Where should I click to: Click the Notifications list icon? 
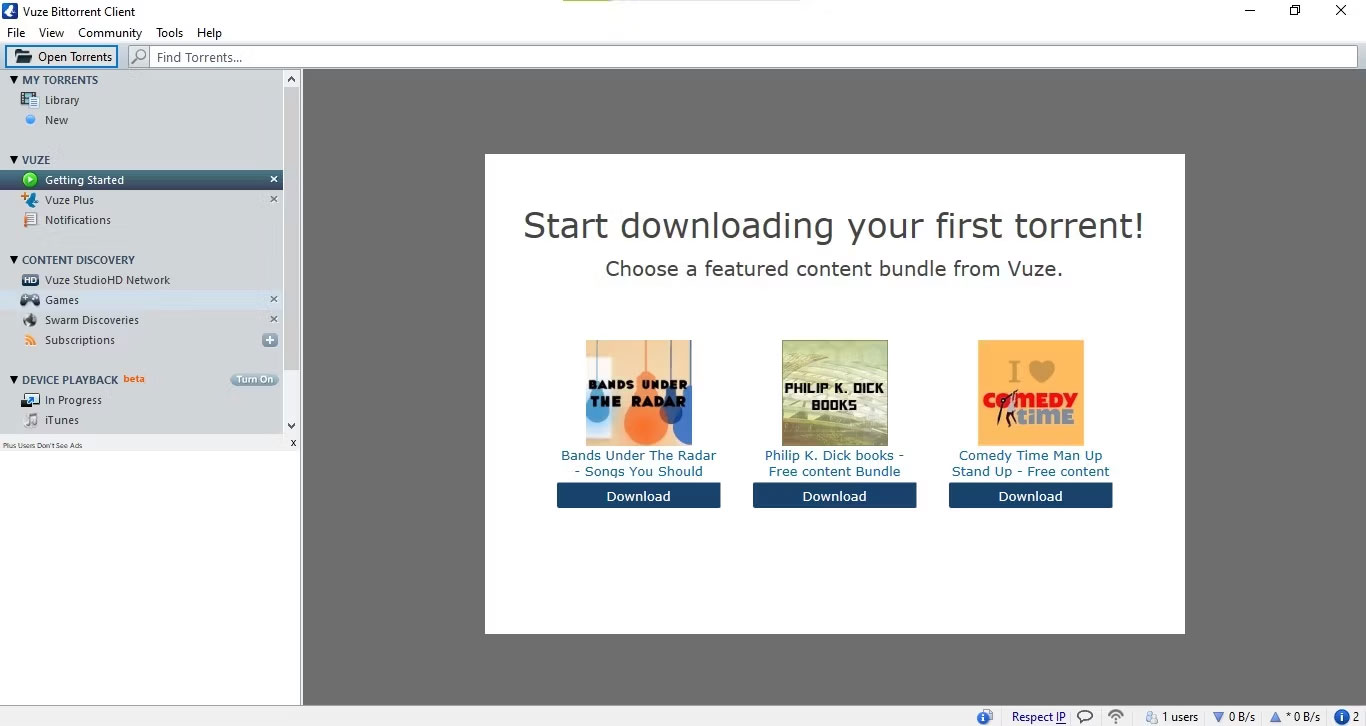[30, 220]
